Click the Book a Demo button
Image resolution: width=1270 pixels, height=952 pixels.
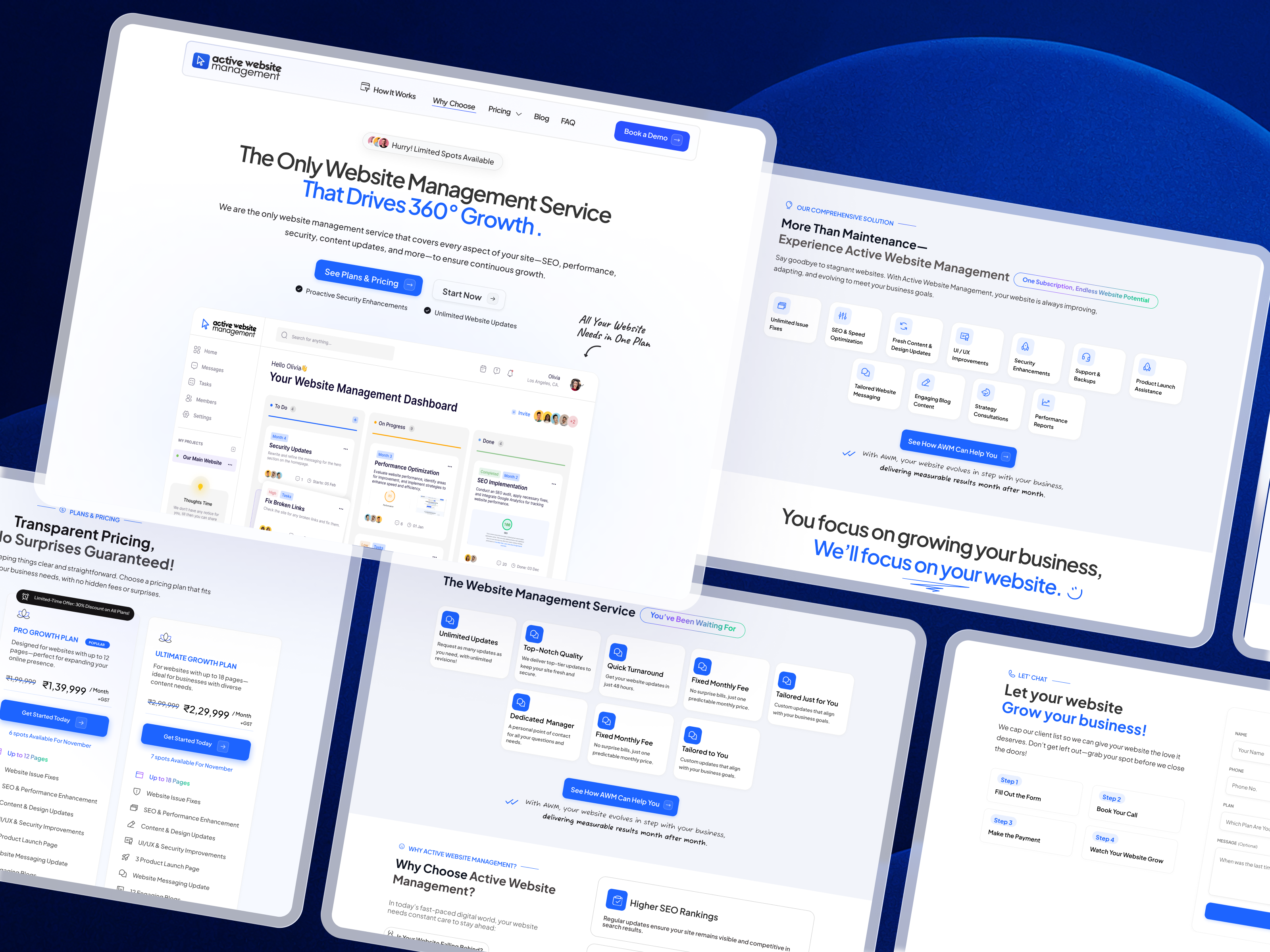click(x=652, y=136)
